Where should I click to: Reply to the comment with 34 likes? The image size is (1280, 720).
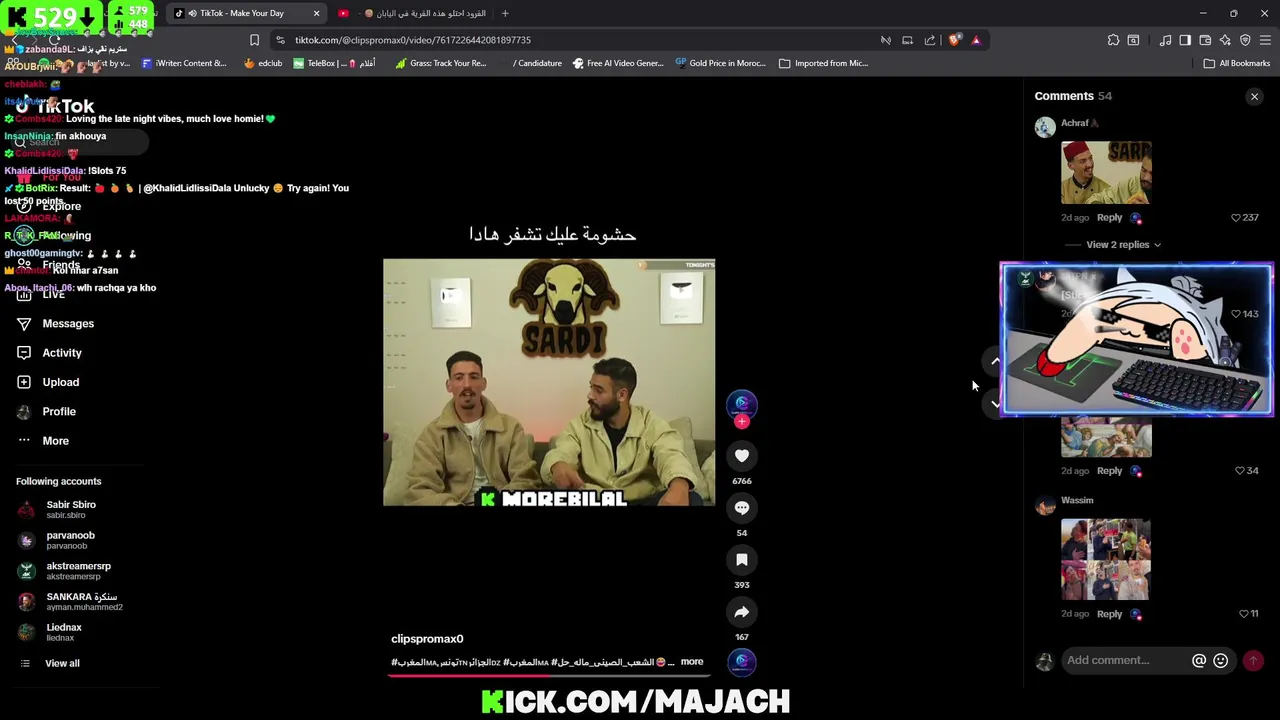click(x=1109, y=470)
